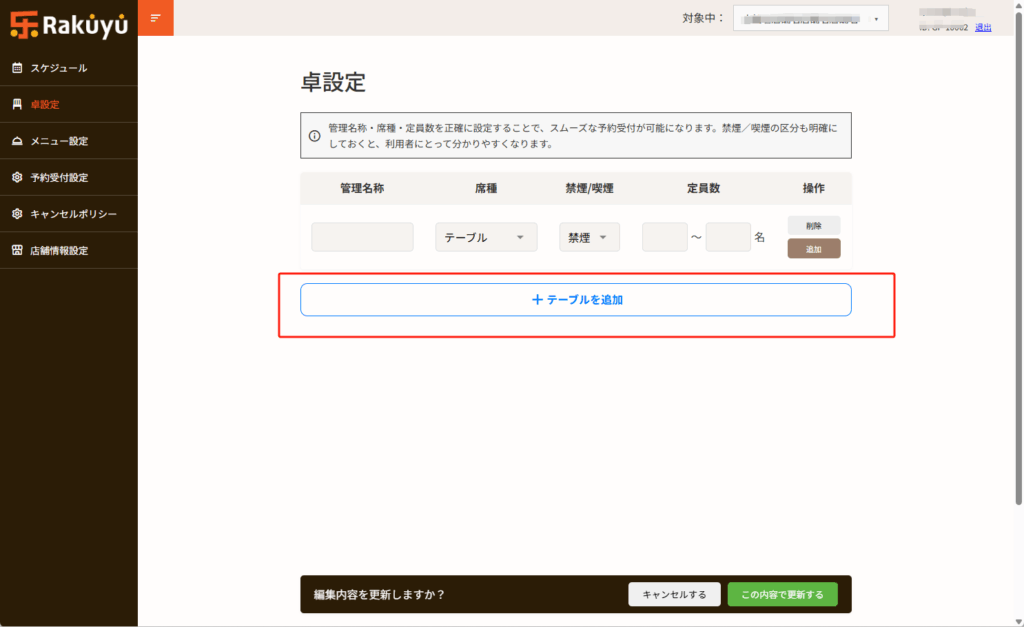Click the gear icon beside 予約受付設定
The width and height of the screenshot is (1024, 627).
coord(16,177)
